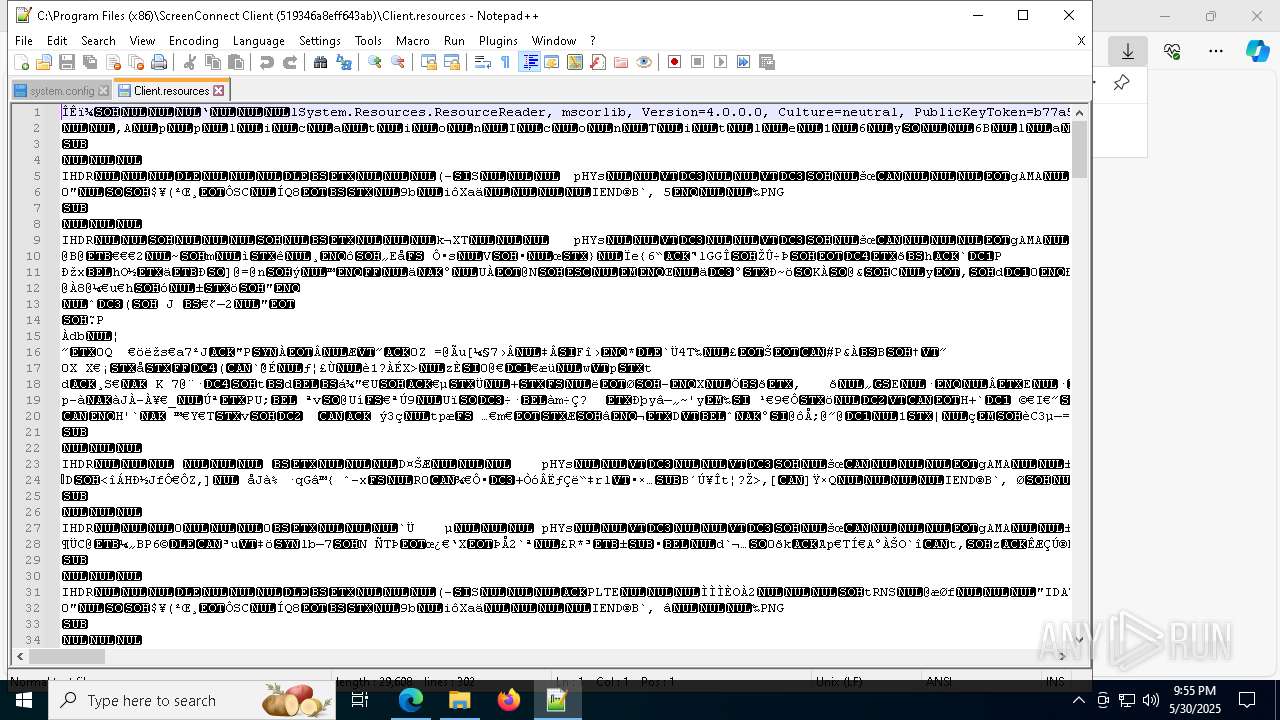
Task: Open Copilot in the Edge window
Action: pyautogui.click(x=1257, y=51)
